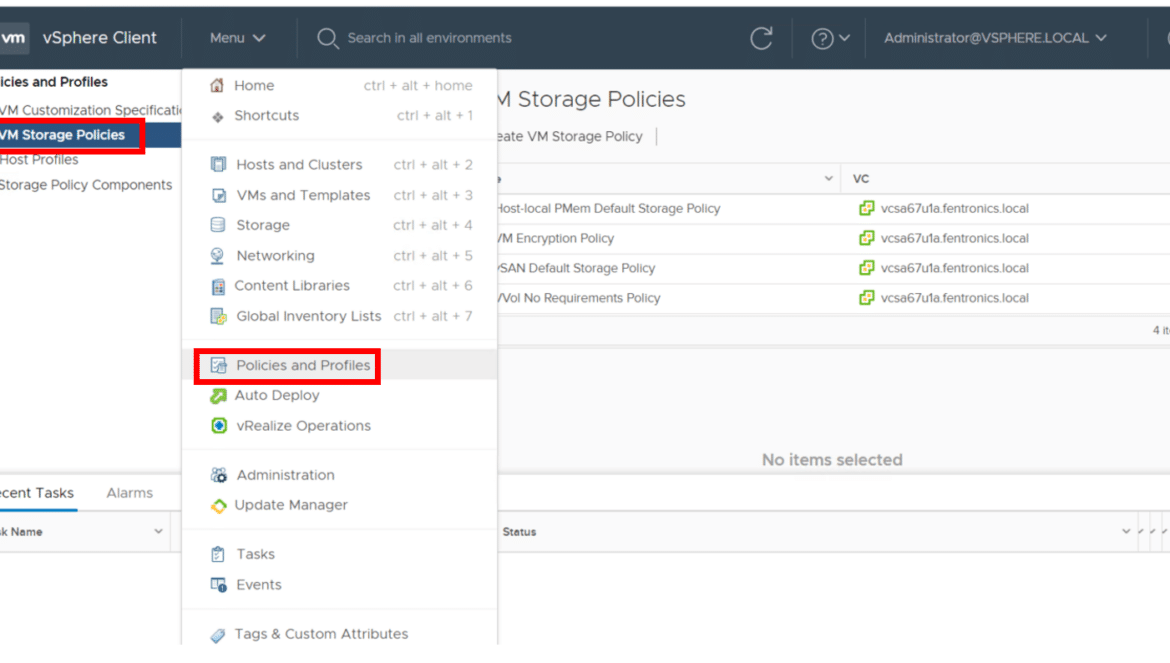This screenshot has width=1170, height=663.
Task: Click the Status column header
Action: point(519,532)
